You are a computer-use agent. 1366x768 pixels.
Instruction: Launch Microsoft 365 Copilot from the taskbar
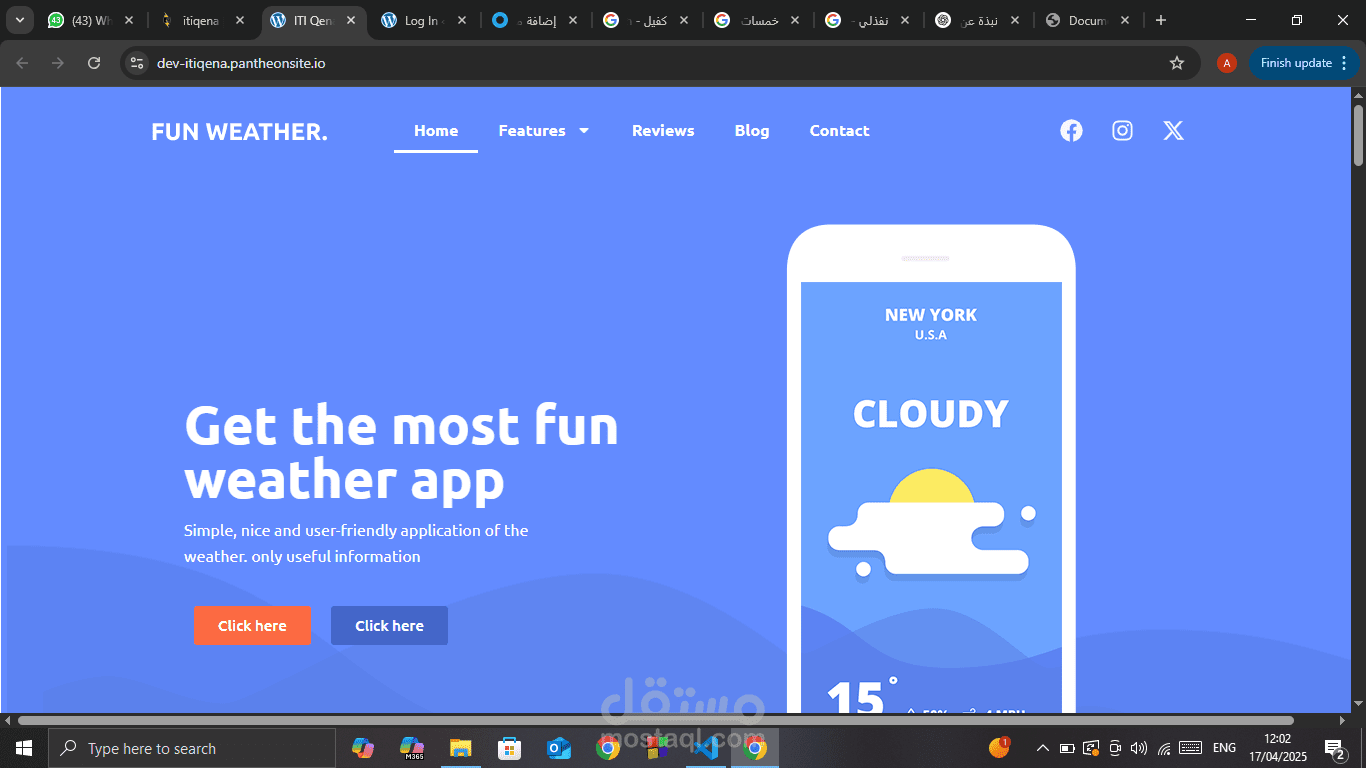pyautogui.click(x=411, y=748)
